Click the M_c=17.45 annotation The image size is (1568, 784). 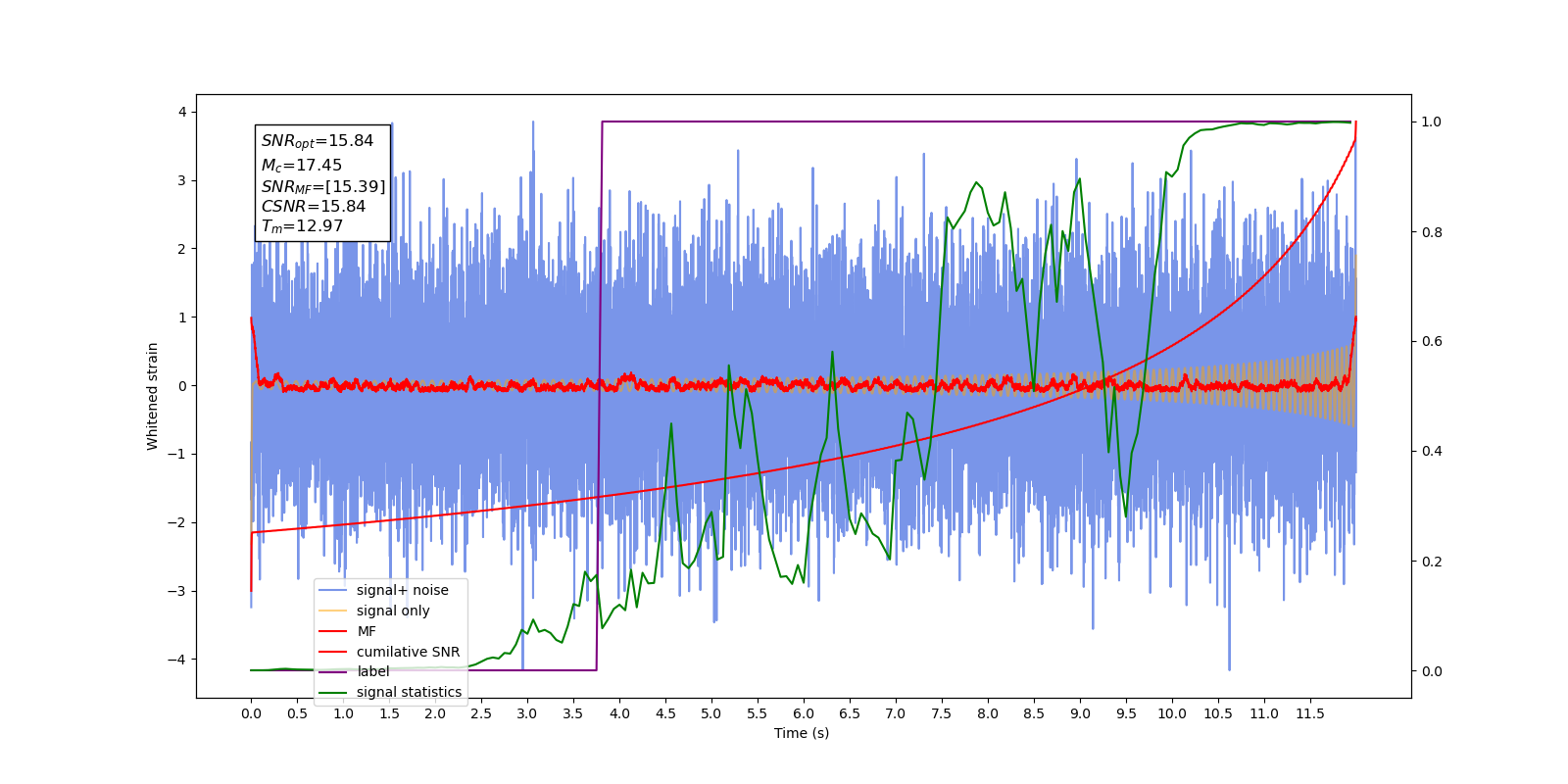pos(302,166)
